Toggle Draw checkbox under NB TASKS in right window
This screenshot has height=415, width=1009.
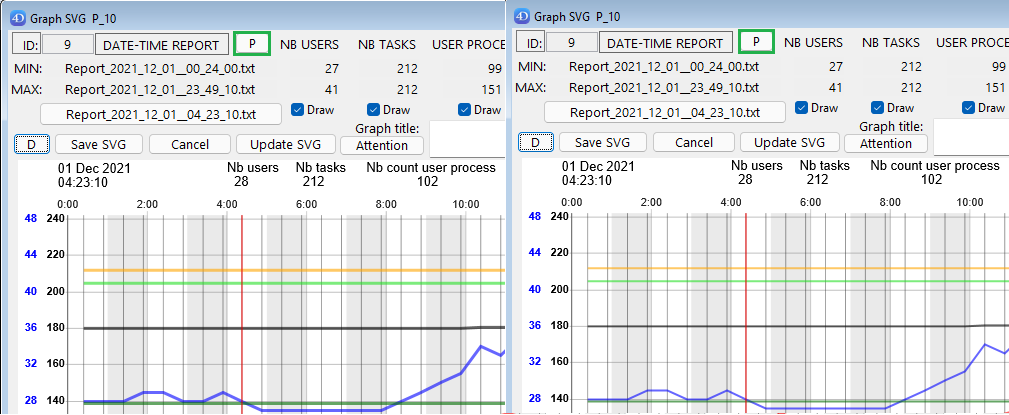click(877, 108)
